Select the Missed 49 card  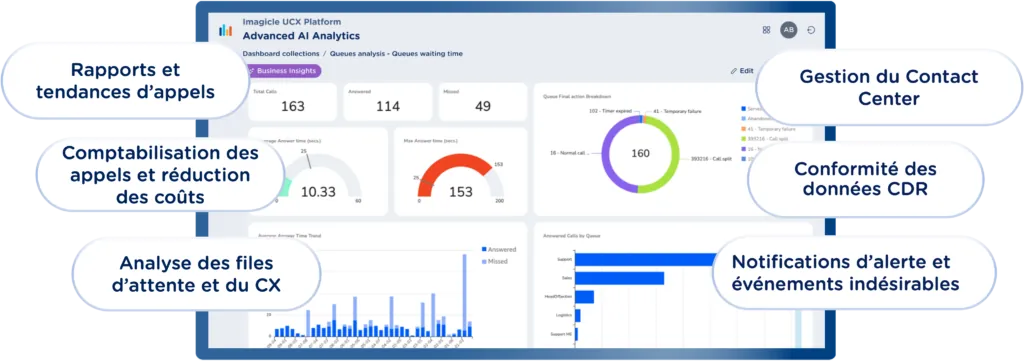coord(483,101)
